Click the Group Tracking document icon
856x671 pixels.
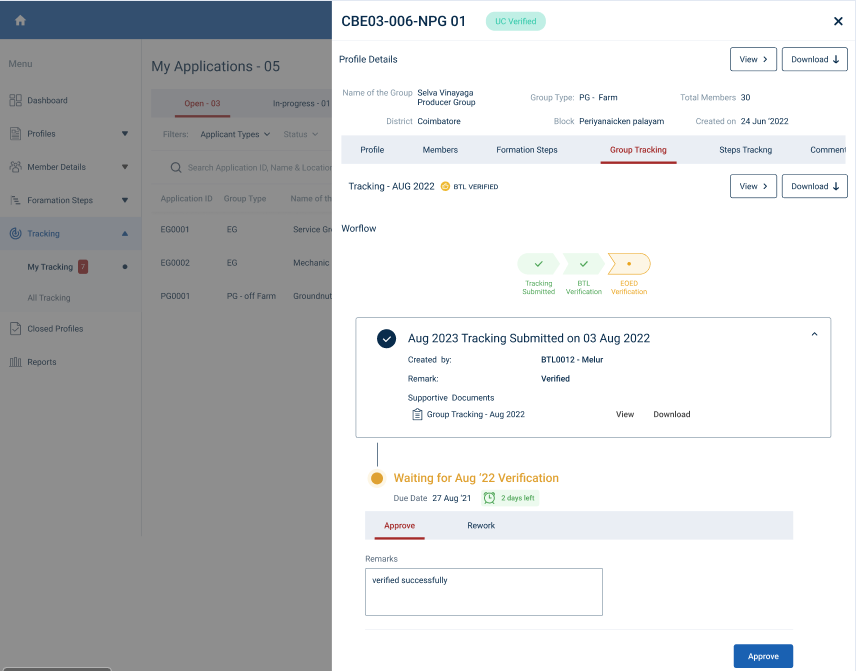coord(417,414)
